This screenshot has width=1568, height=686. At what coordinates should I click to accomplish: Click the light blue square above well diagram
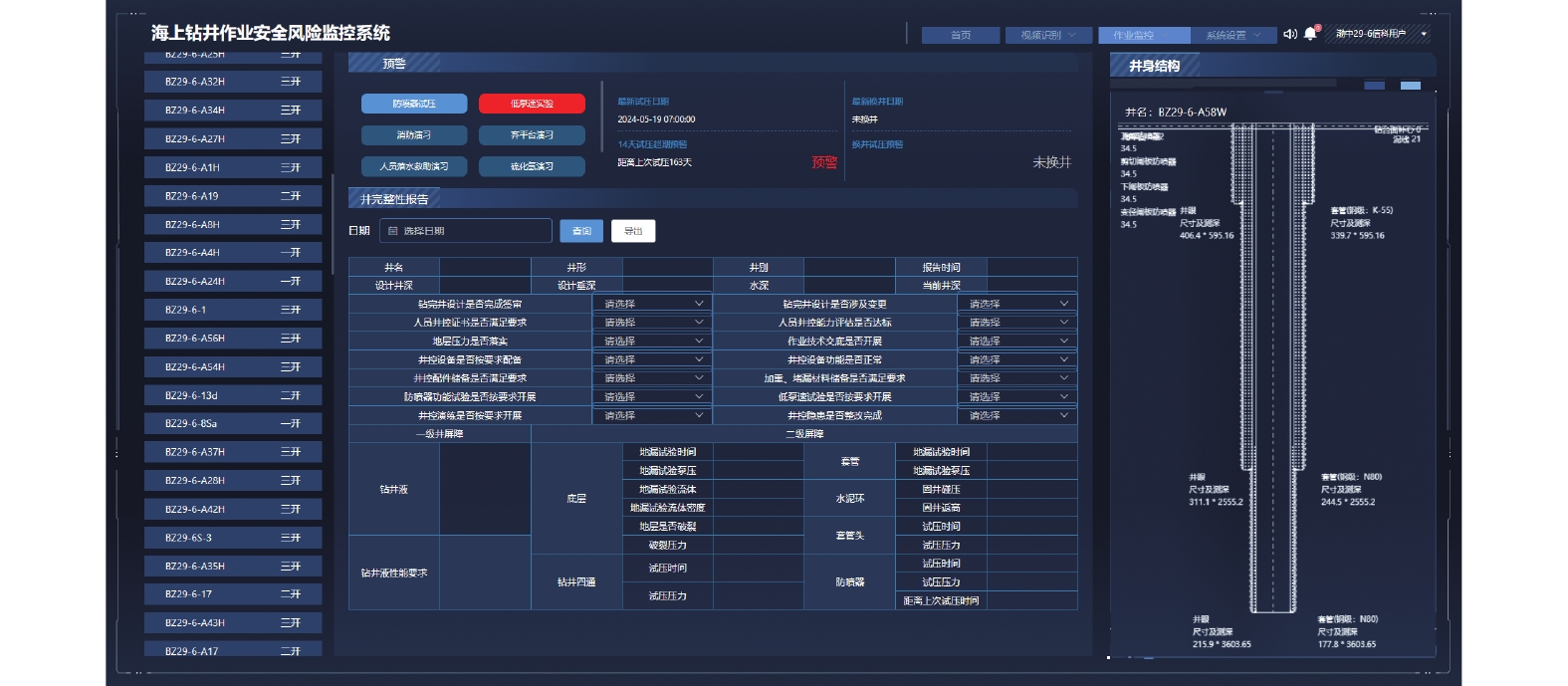(1410, 87)
